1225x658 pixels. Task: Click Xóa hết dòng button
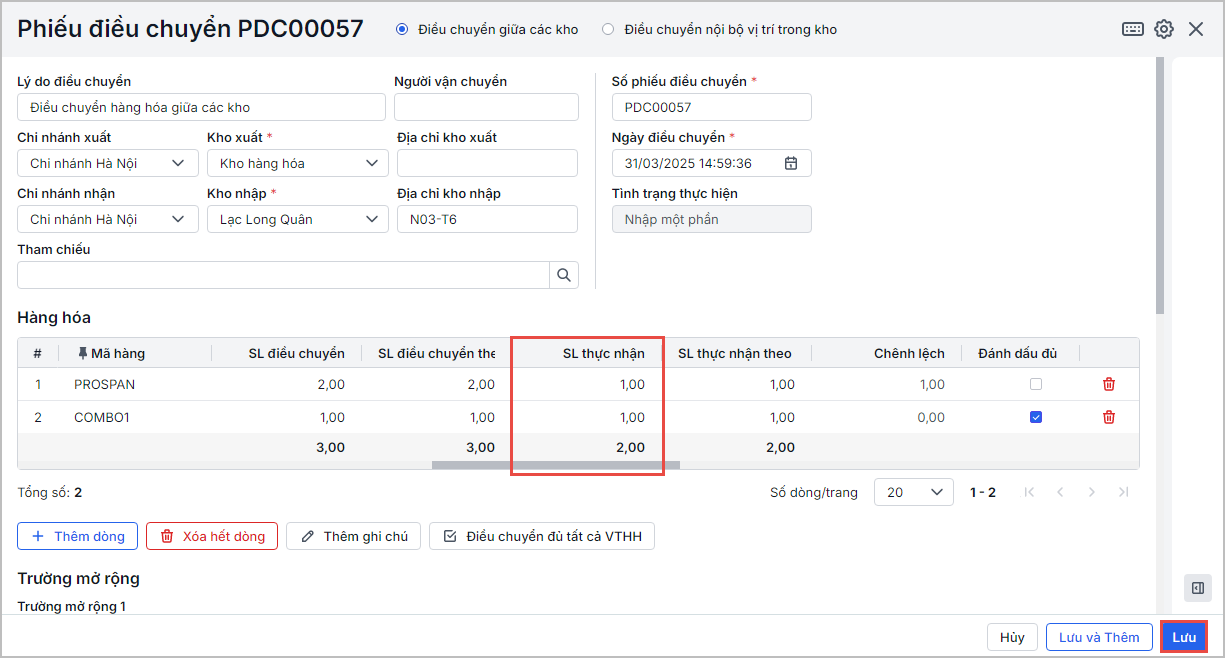click(212, 536)
